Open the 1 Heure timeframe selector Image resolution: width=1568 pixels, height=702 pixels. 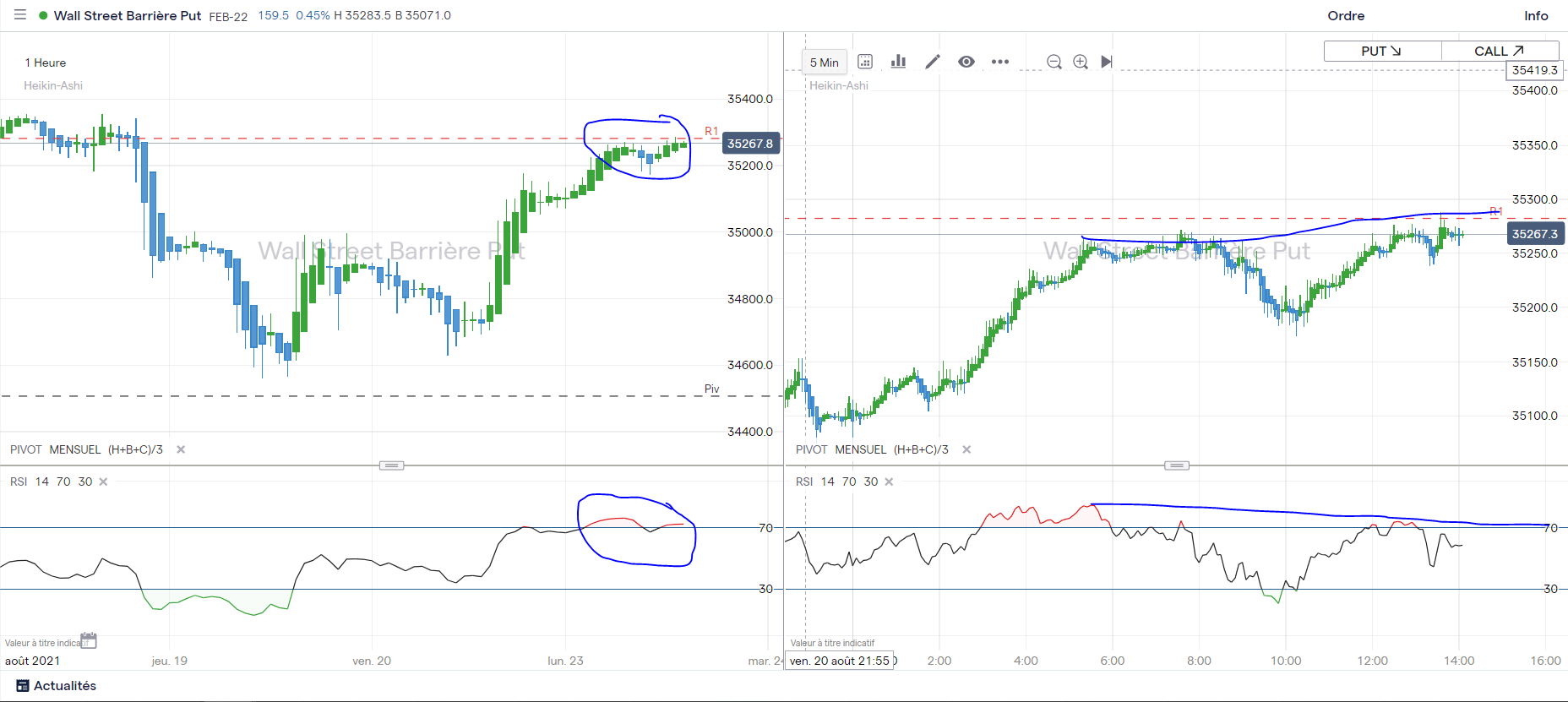(46, 63)
